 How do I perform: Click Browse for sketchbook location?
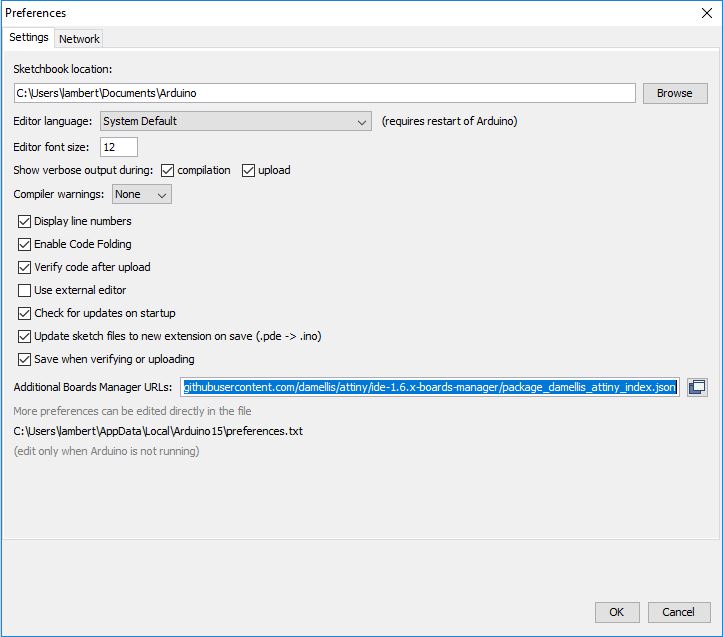click(675, 93)
